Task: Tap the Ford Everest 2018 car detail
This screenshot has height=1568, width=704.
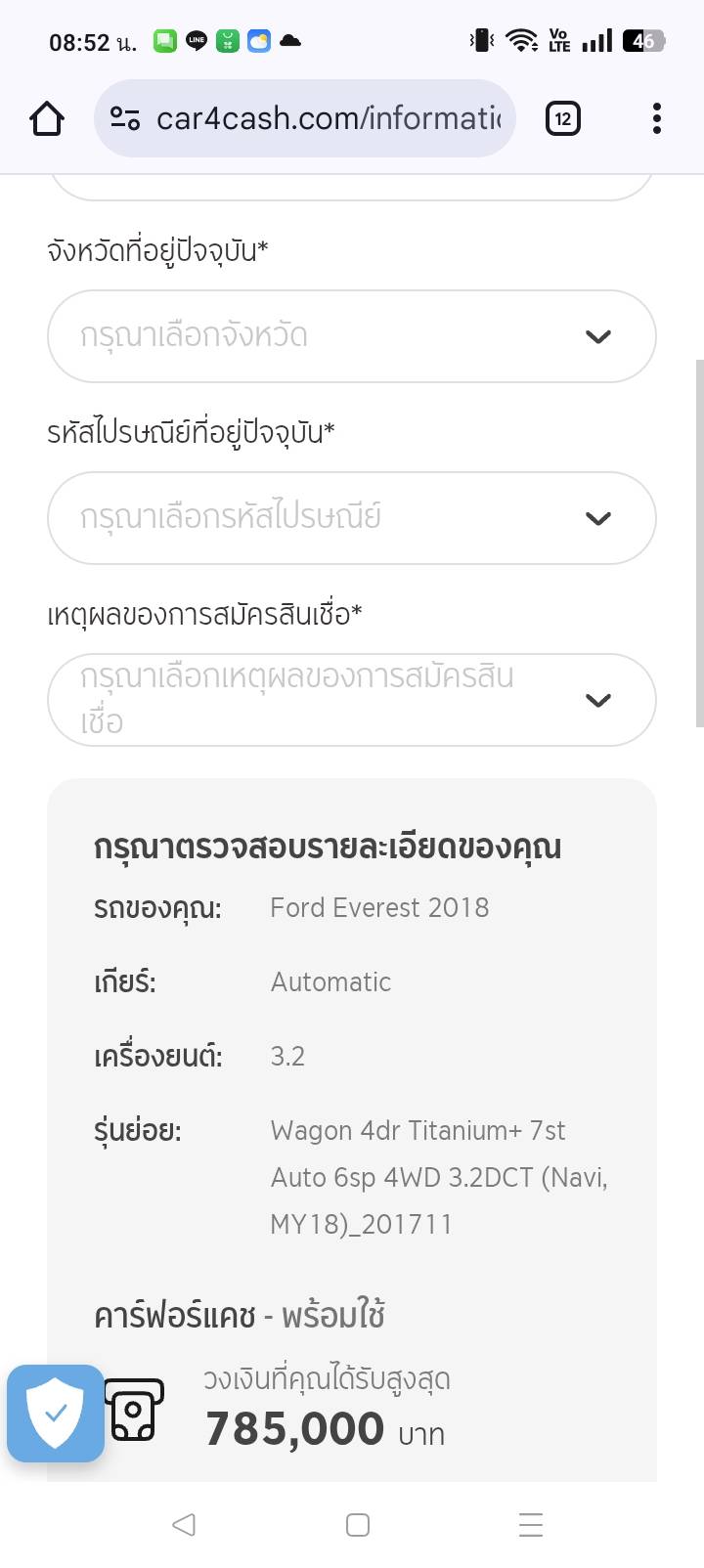Action: [x=379, y=908]
